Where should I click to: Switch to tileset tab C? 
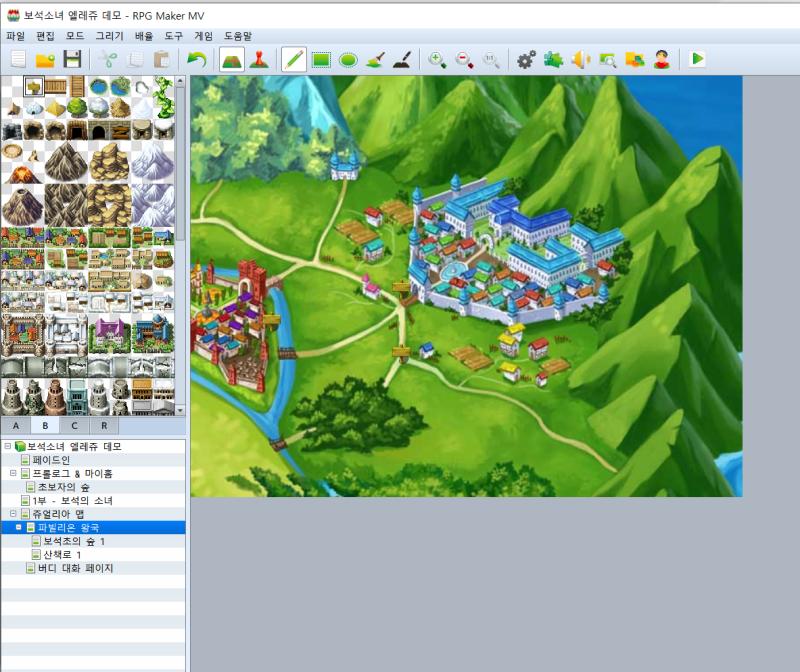[74, 426]
